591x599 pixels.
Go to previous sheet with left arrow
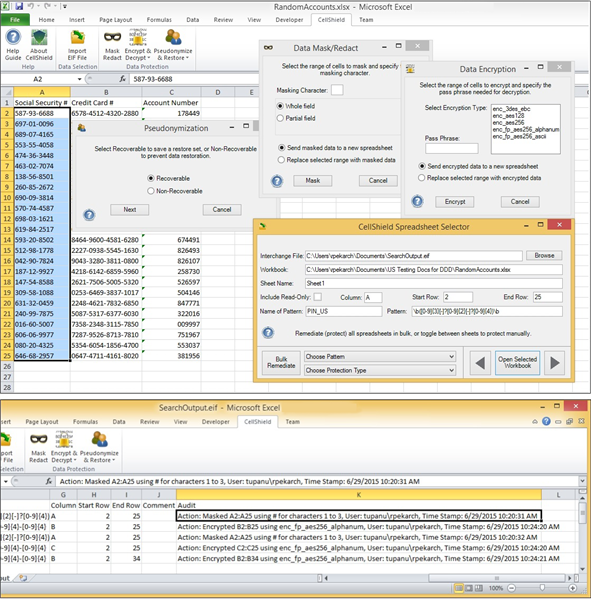point(480,363)
